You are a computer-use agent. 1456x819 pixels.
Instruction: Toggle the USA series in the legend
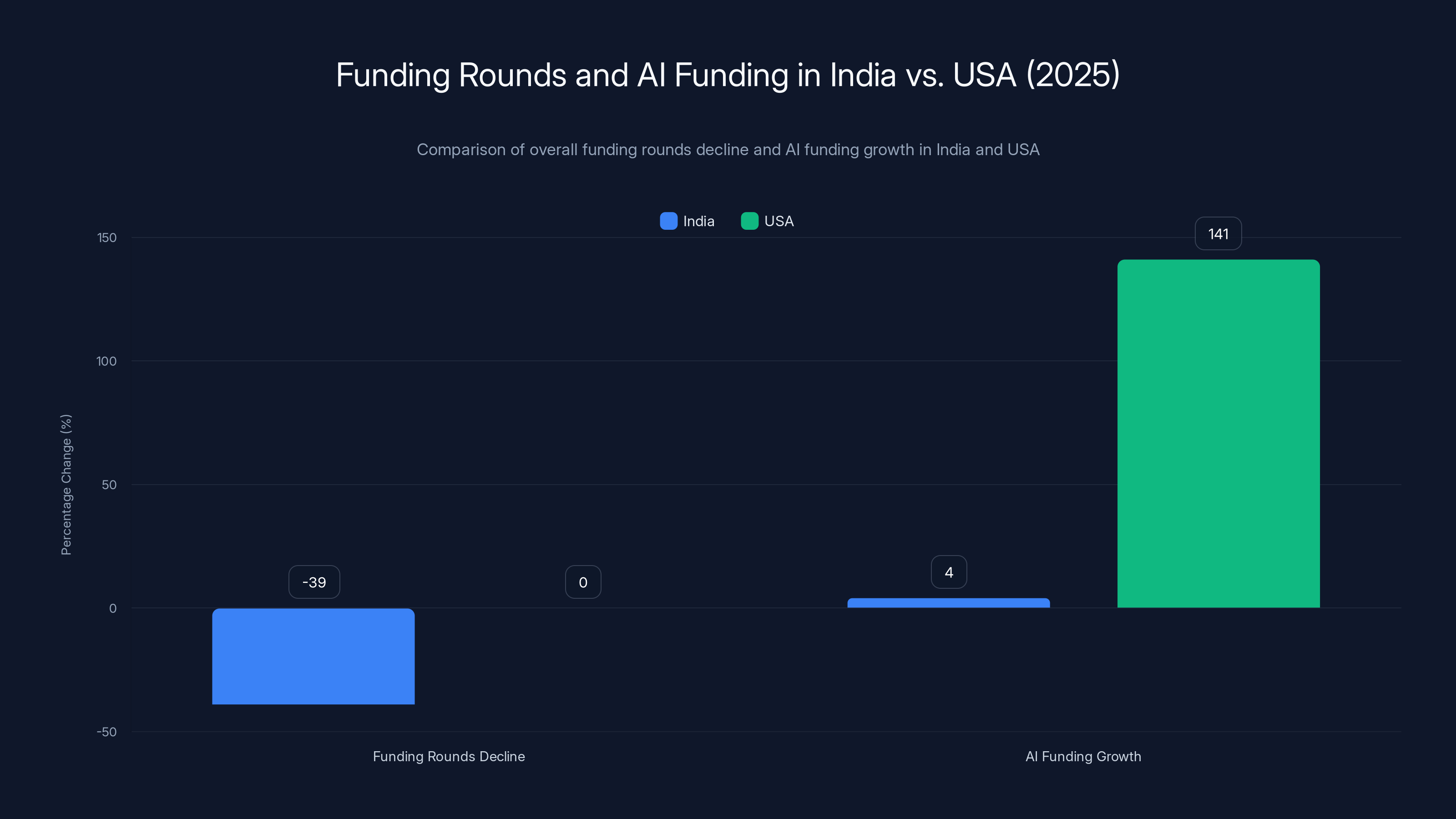[x=768, y=221]
